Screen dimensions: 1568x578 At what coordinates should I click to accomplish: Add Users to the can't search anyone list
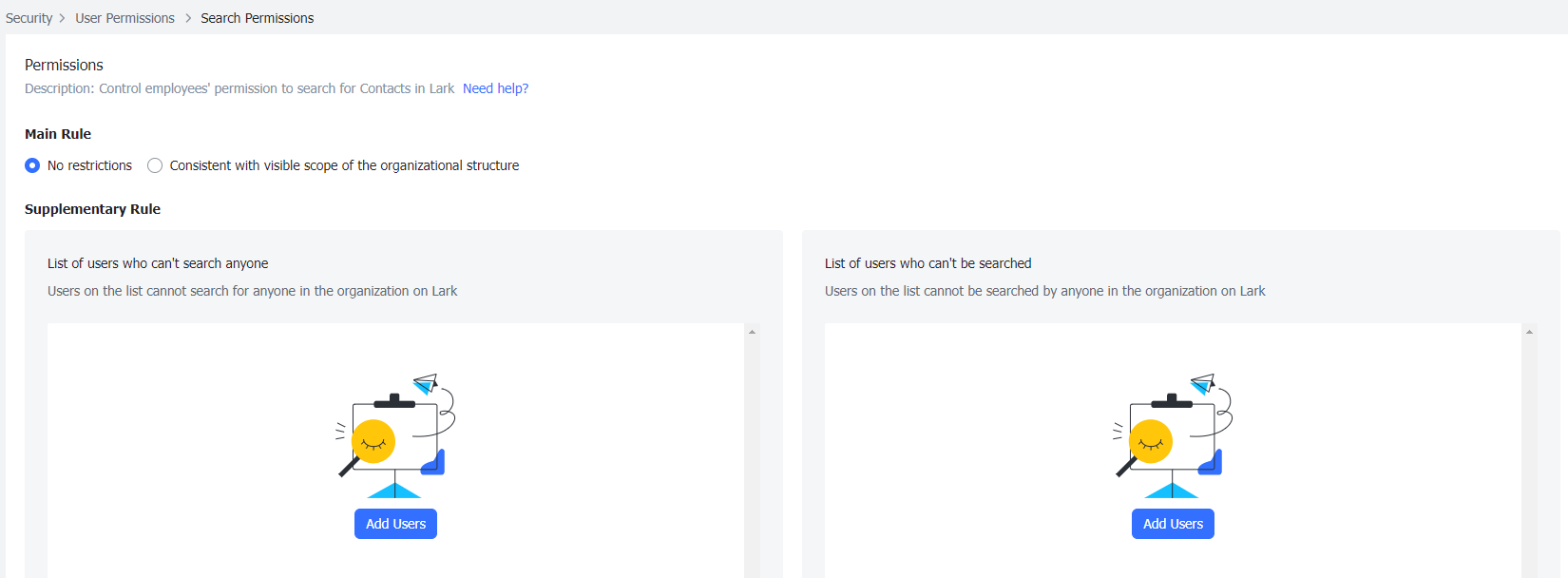(x=395, y=524)
